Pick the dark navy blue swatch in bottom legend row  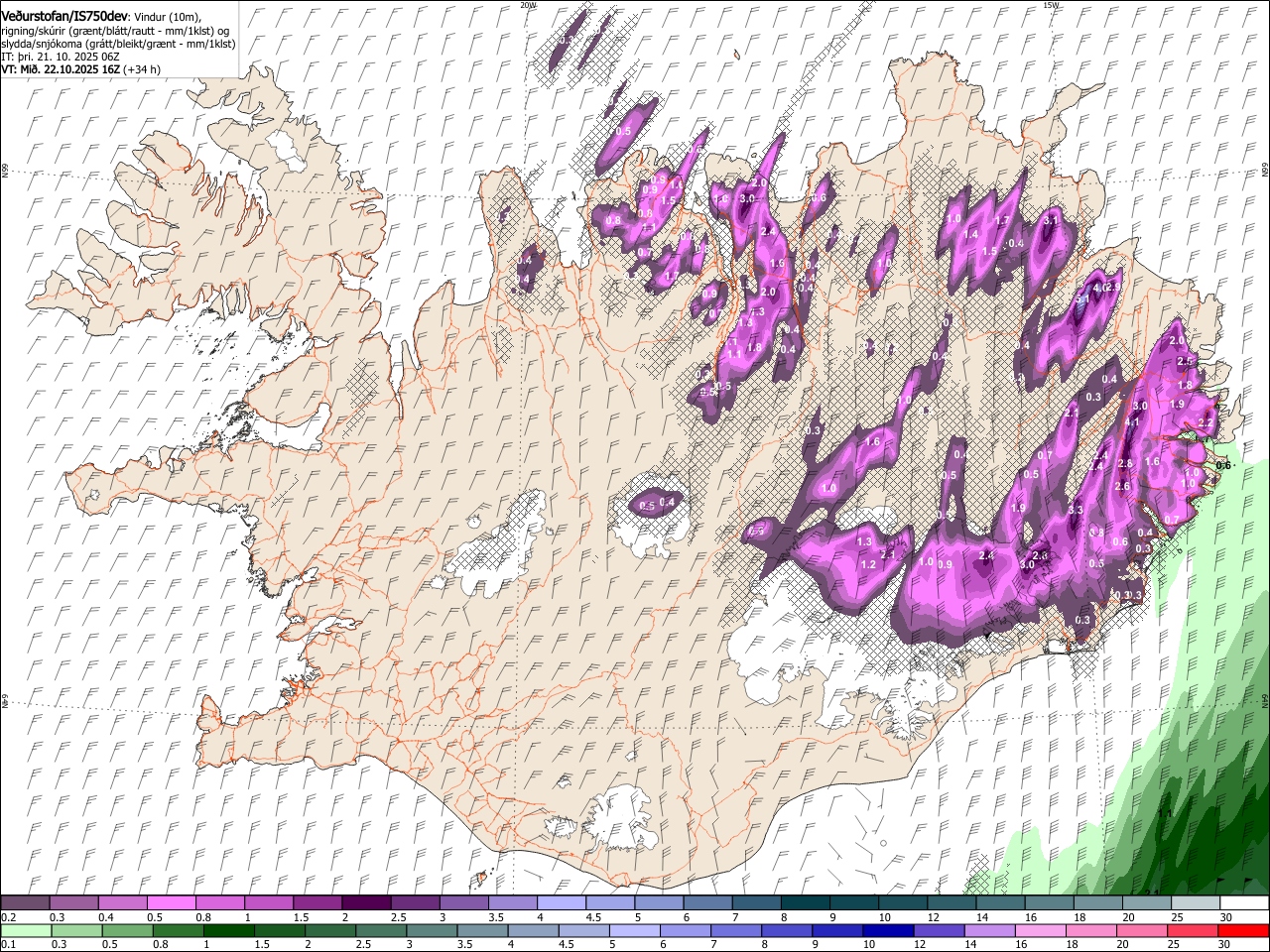(886, 930)
